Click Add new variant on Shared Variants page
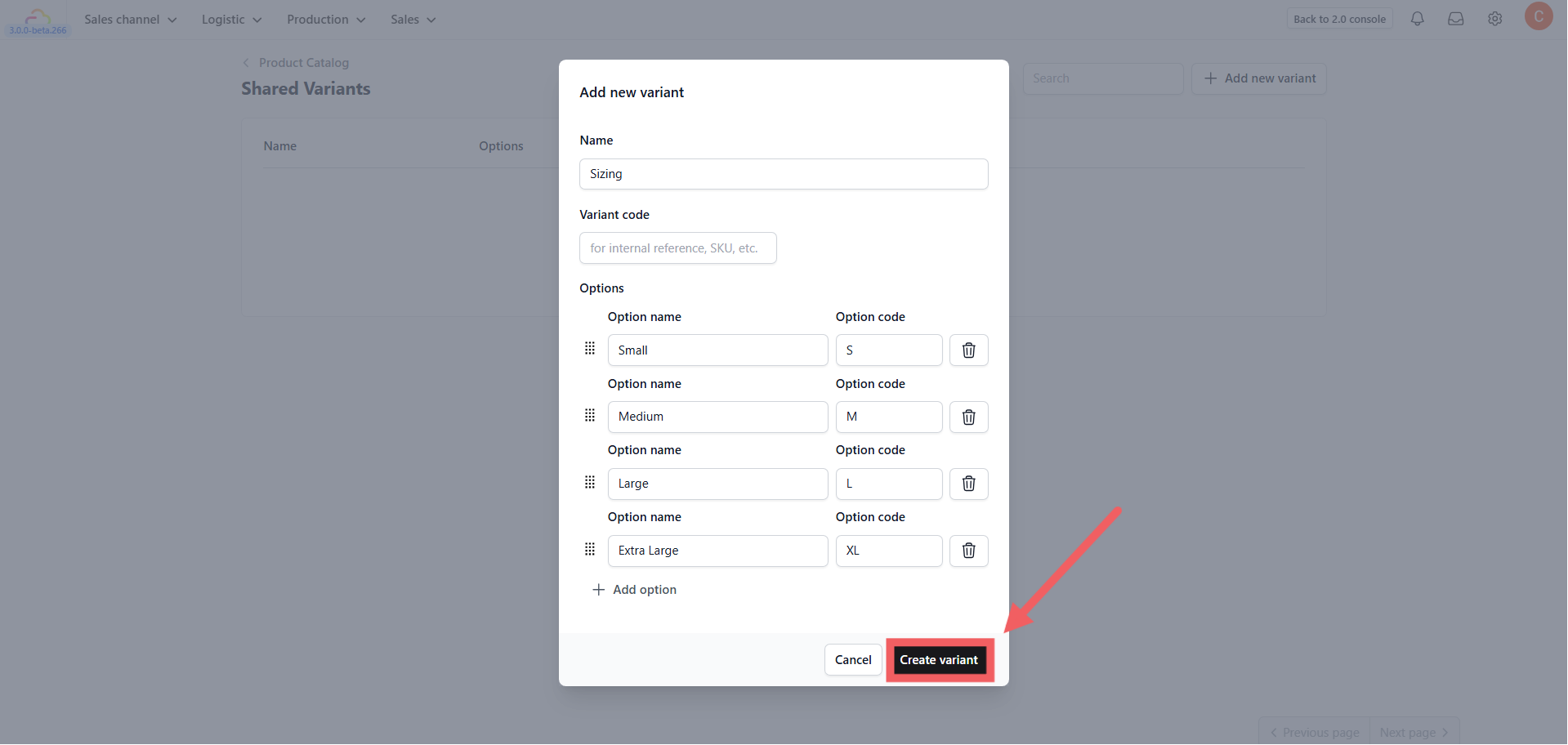This screenshot has height=745, width=1568. [x=1259, y=78]
